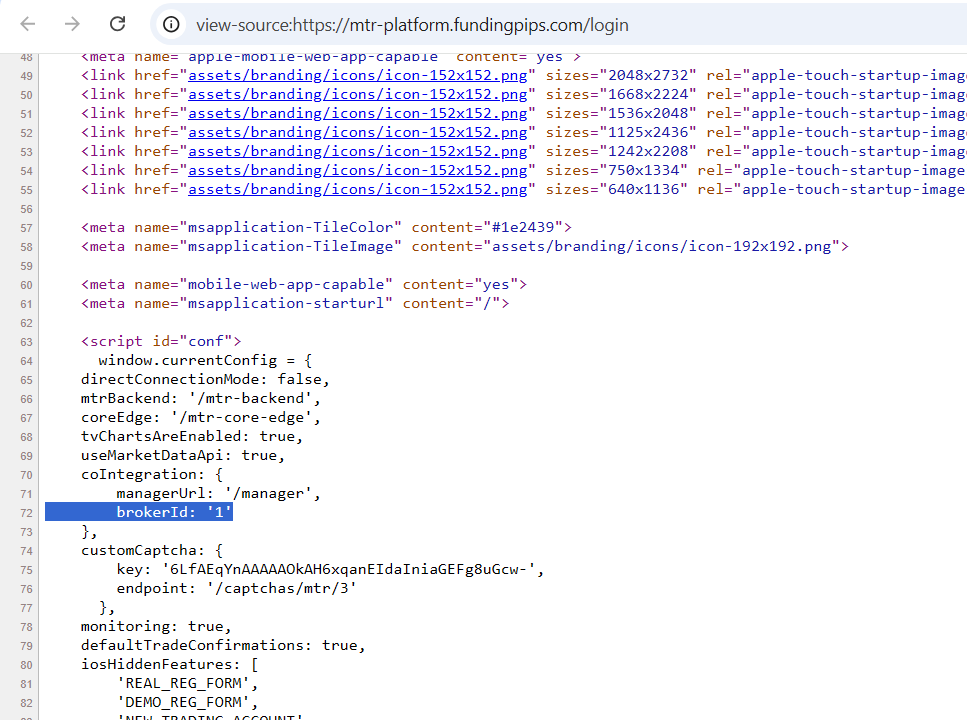Click line number 63 in gutter

tap(26, 342)
